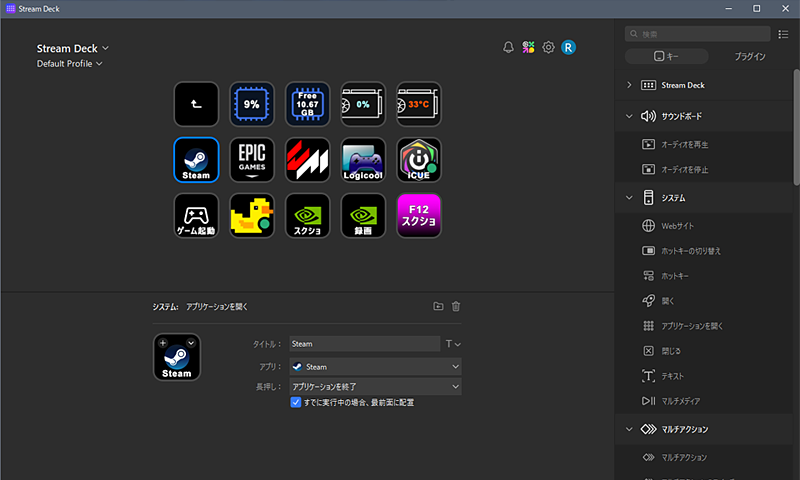Open the 長押し action dropdown
The width and height of the screenshot is (800, 480).
point(375,386)
